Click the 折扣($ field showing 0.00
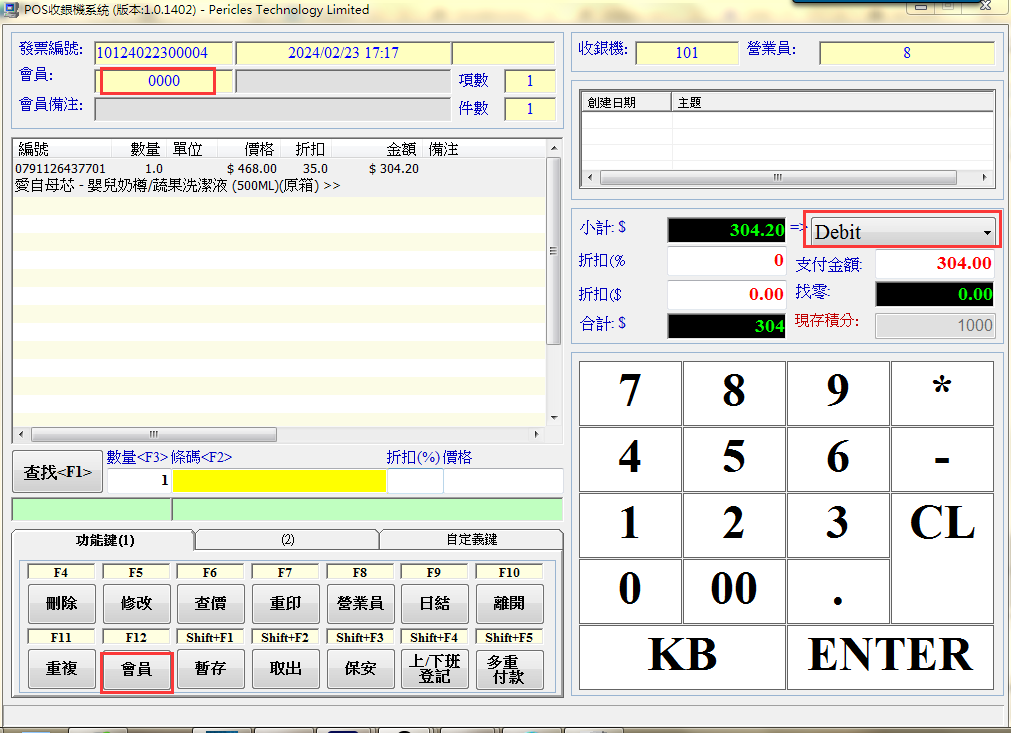1011x733 pixels. coord(726,295)
